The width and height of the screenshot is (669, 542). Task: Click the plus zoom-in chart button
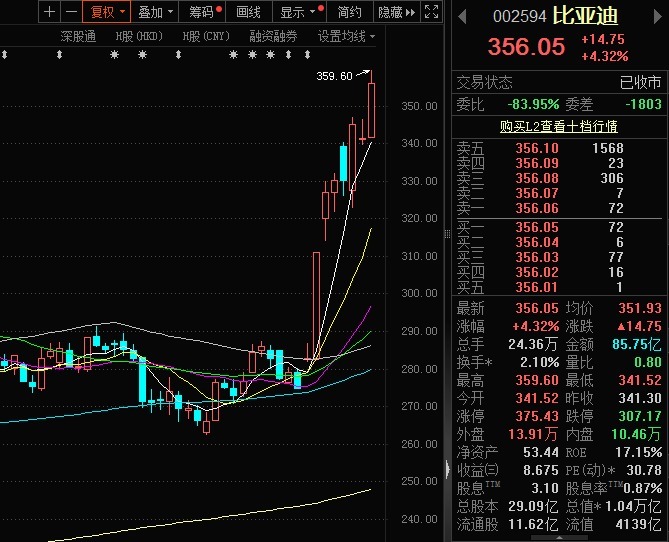click(50, 12)
